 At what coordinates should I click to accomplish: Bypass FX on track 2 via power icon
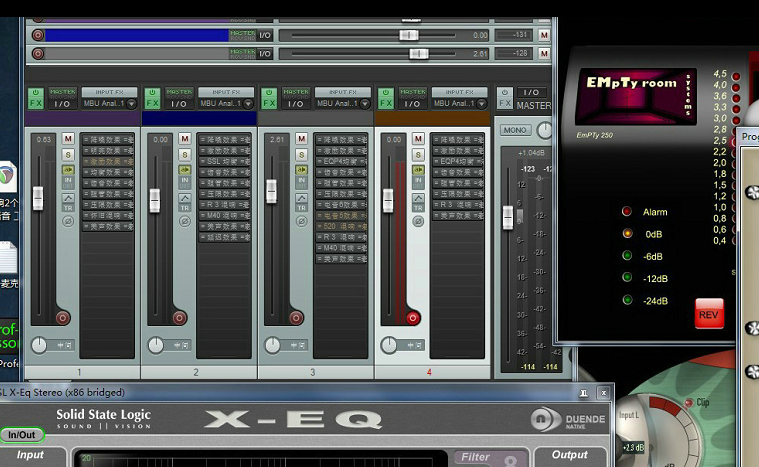point(152,92)
